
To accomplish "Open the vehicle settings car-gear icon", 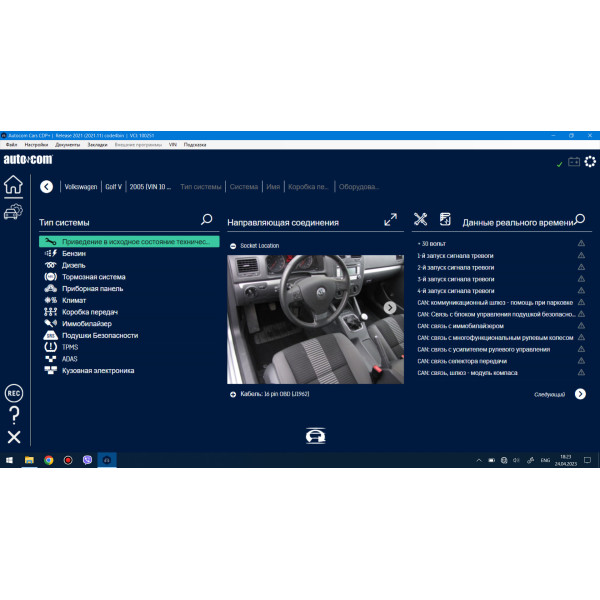I will point(13,212).
